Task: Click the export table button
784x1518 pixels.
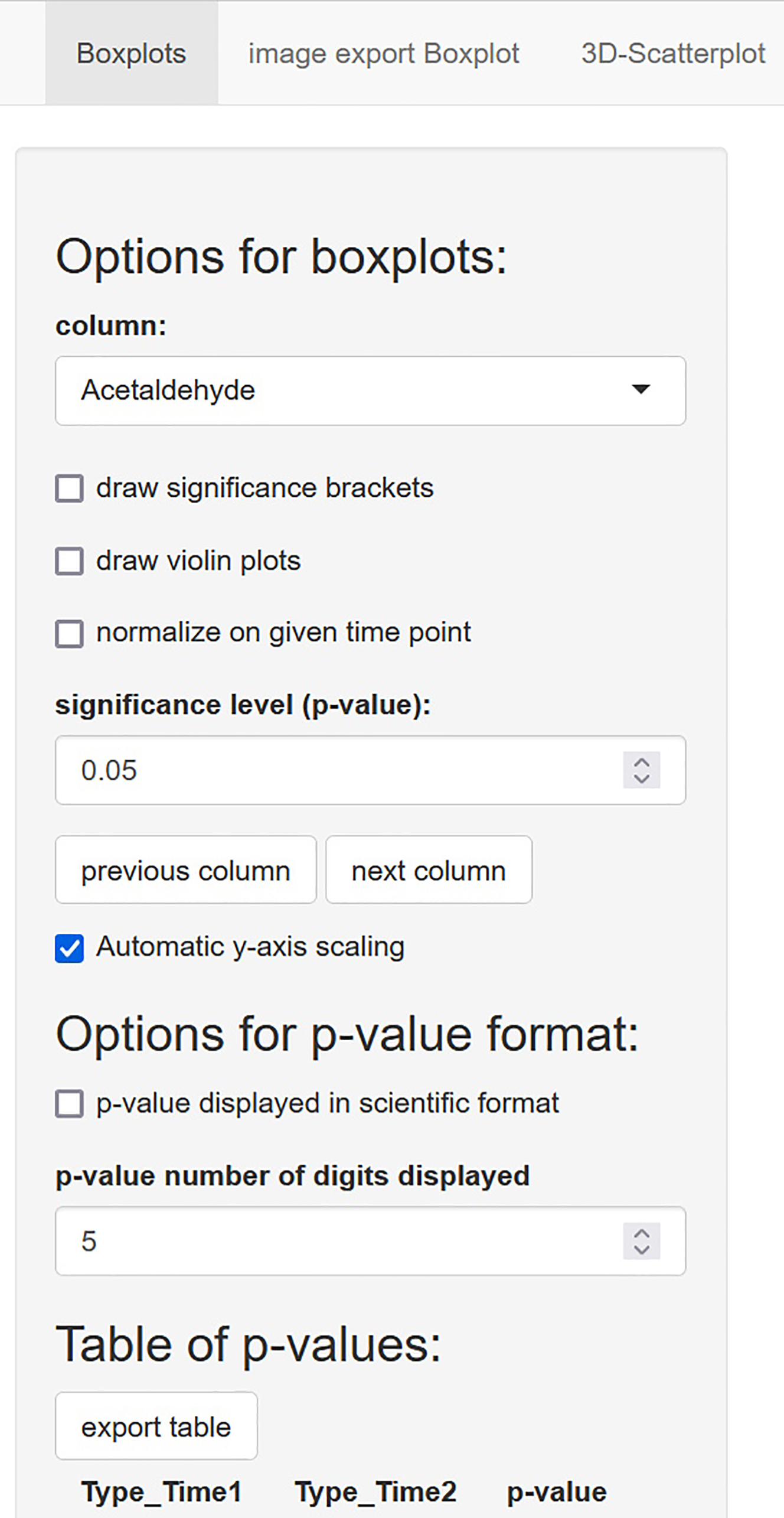Action: click(156, 1426)
